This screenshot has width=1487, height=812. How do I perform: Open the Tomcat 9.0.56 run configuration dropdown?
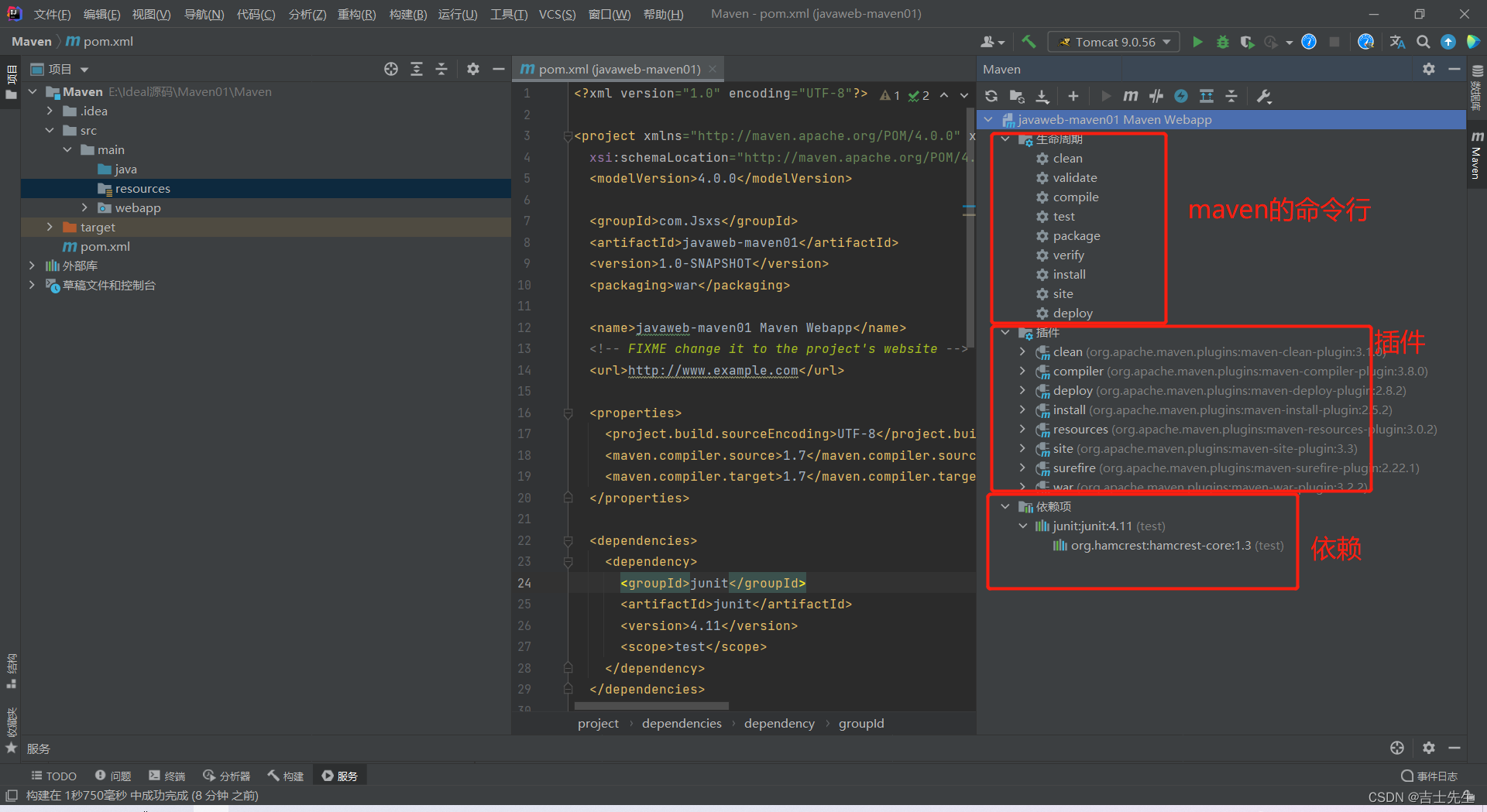(x=1114, y=42)
